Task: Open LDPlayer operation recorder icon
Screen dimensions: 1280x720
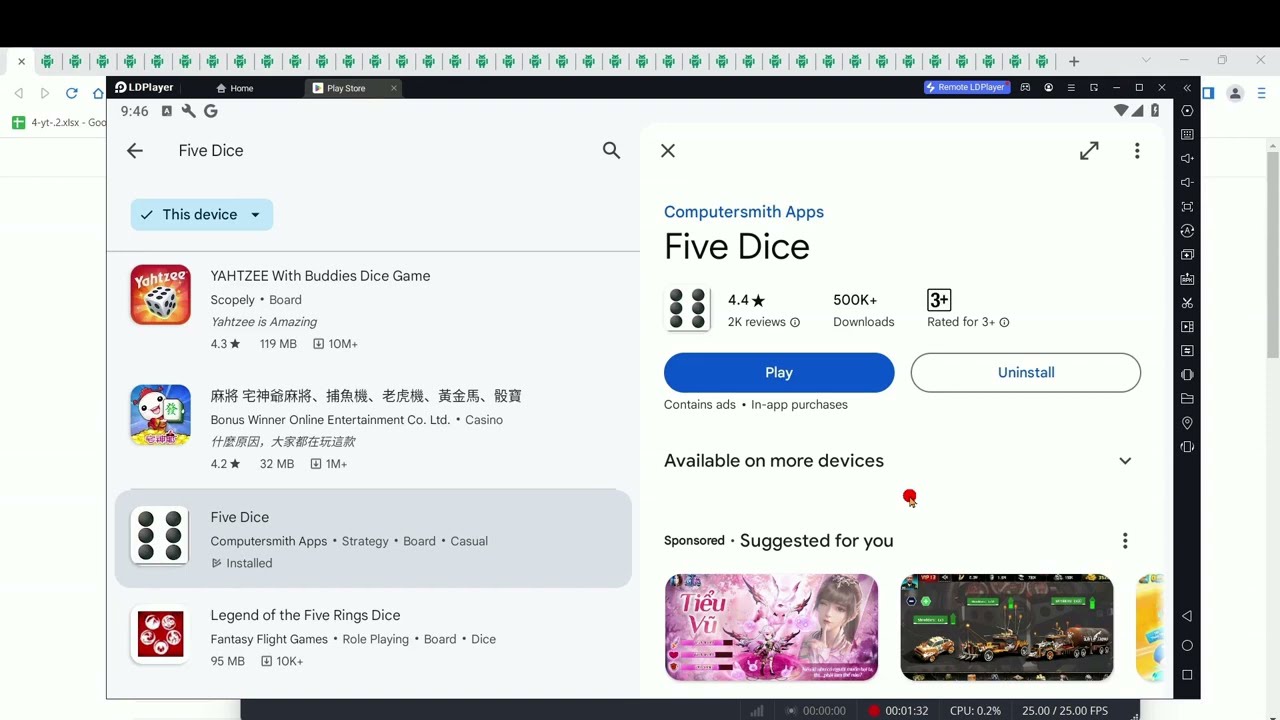Action: [x=1187, y=231]
